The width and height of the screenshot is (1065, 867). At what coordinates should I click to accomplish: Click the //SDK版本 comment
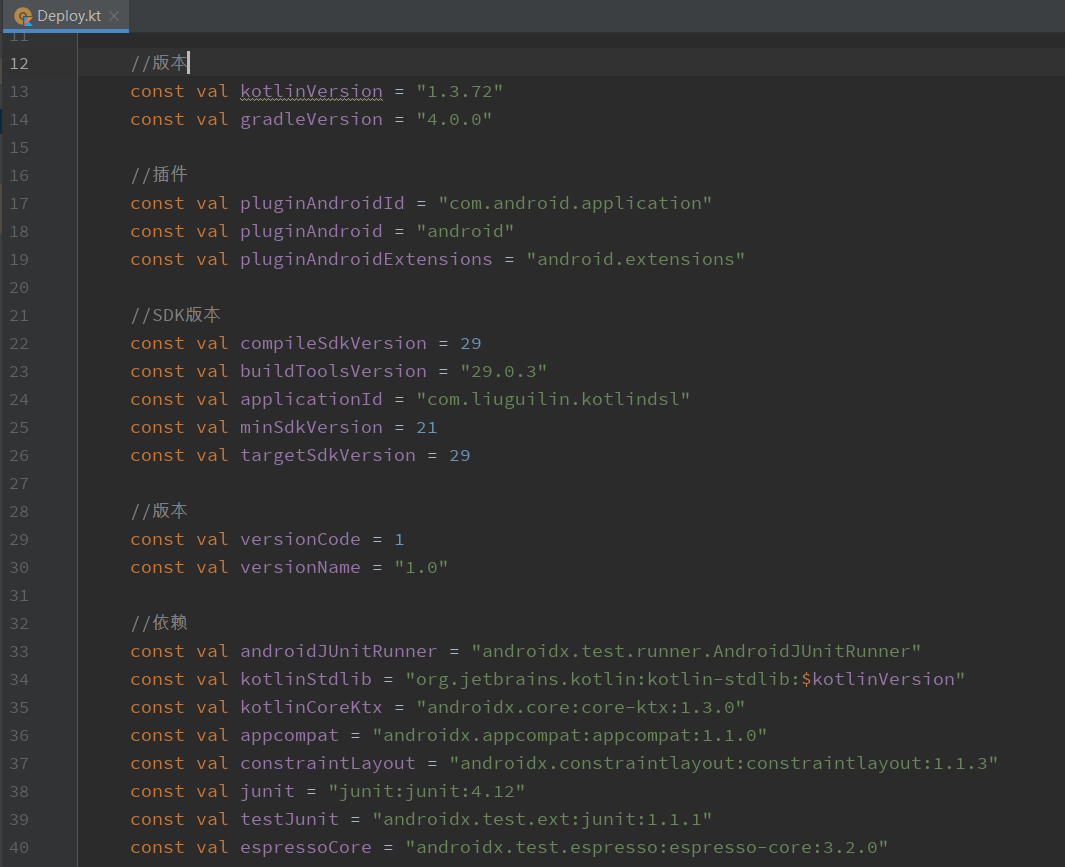[x=175, y=315]
